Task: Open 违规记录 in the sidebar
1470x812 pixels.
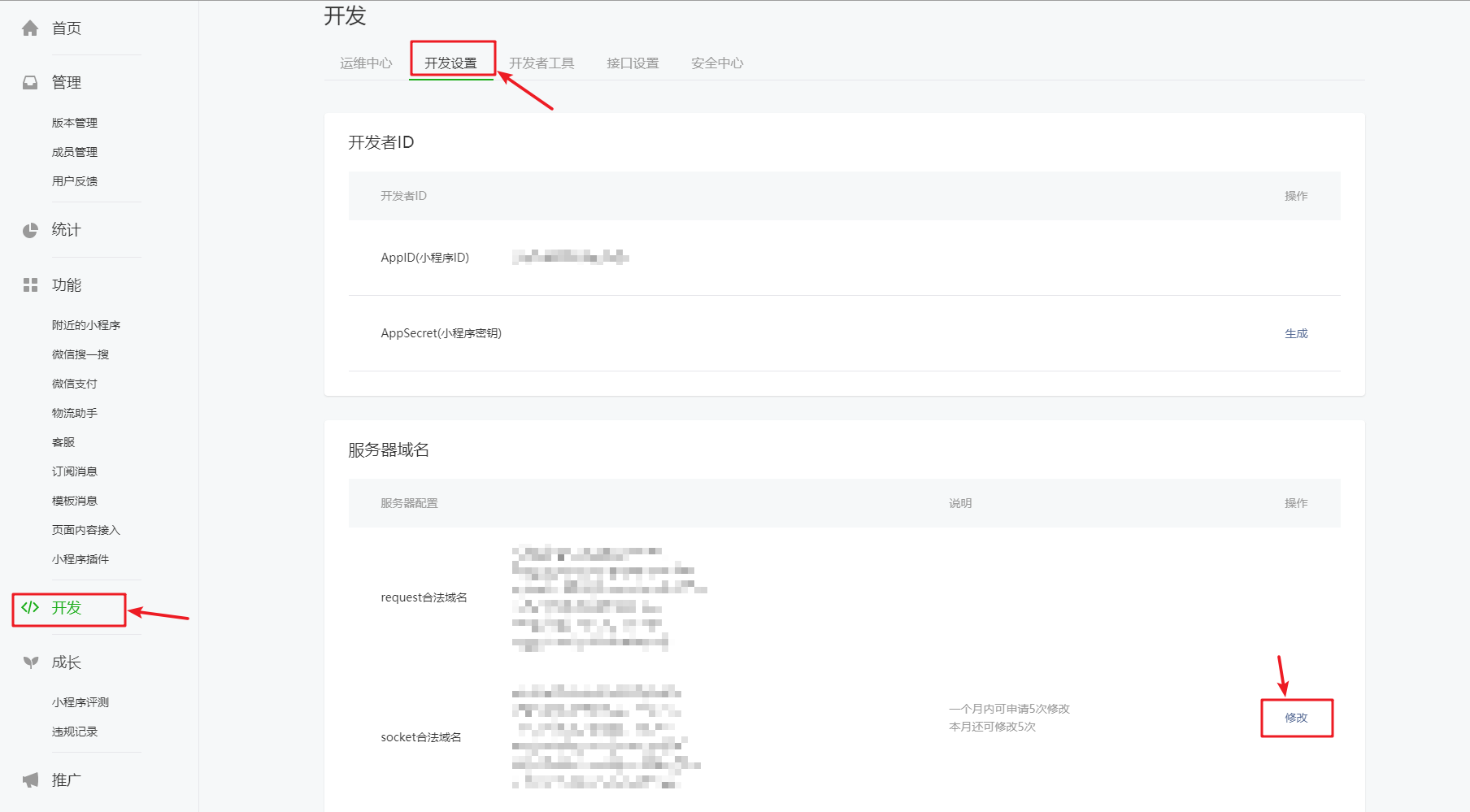Action: tap(75, 732)
